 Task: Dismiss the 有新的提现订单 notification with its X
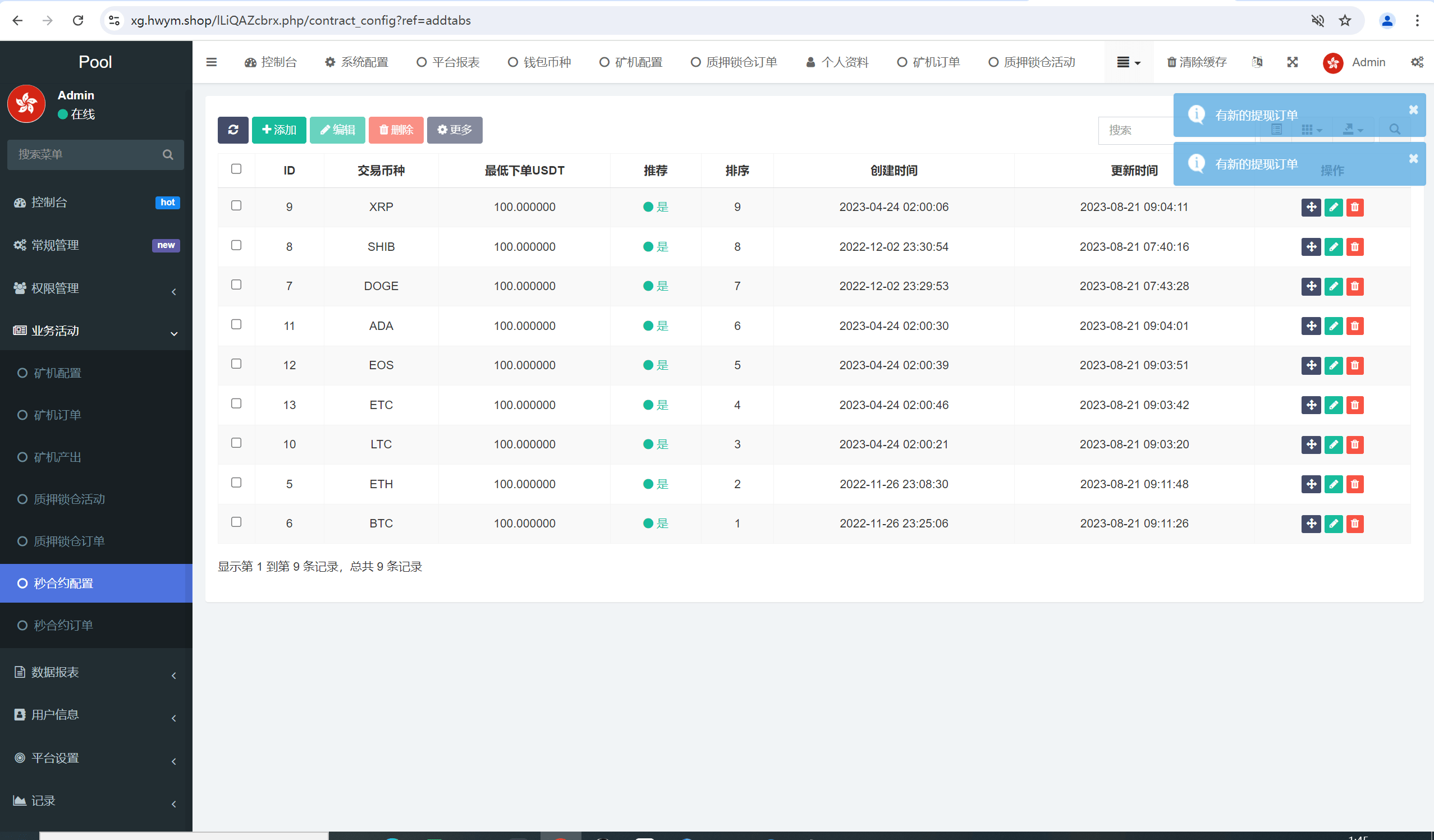1413,109
